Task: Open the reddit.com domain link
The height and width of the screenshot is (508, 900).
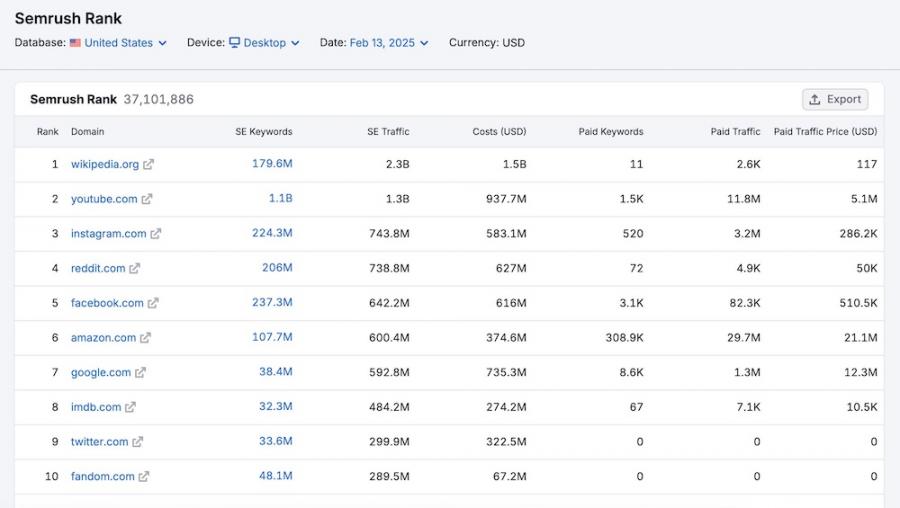Action: (x=98, y=268)
